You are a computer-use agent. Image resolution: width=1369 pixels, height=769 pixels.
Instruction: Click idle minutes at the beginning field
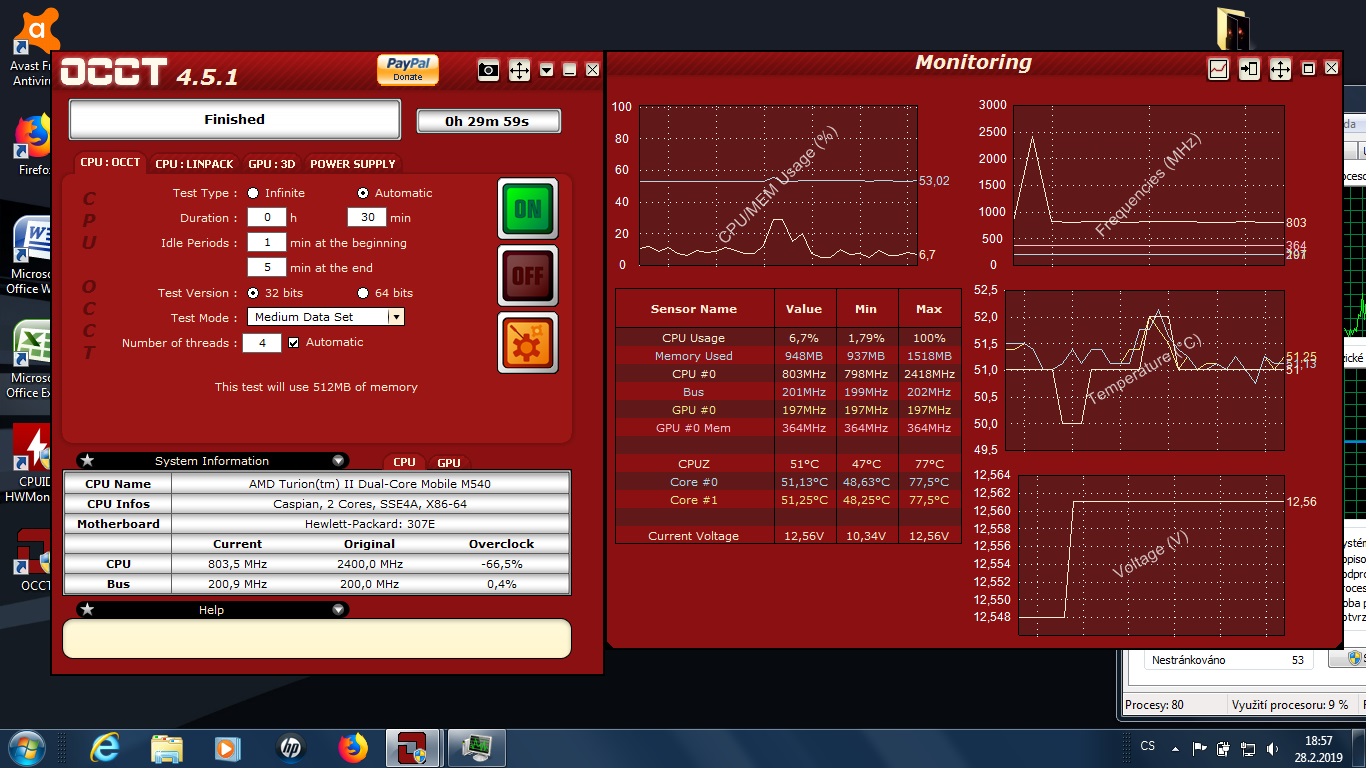(x=267, y=242)
